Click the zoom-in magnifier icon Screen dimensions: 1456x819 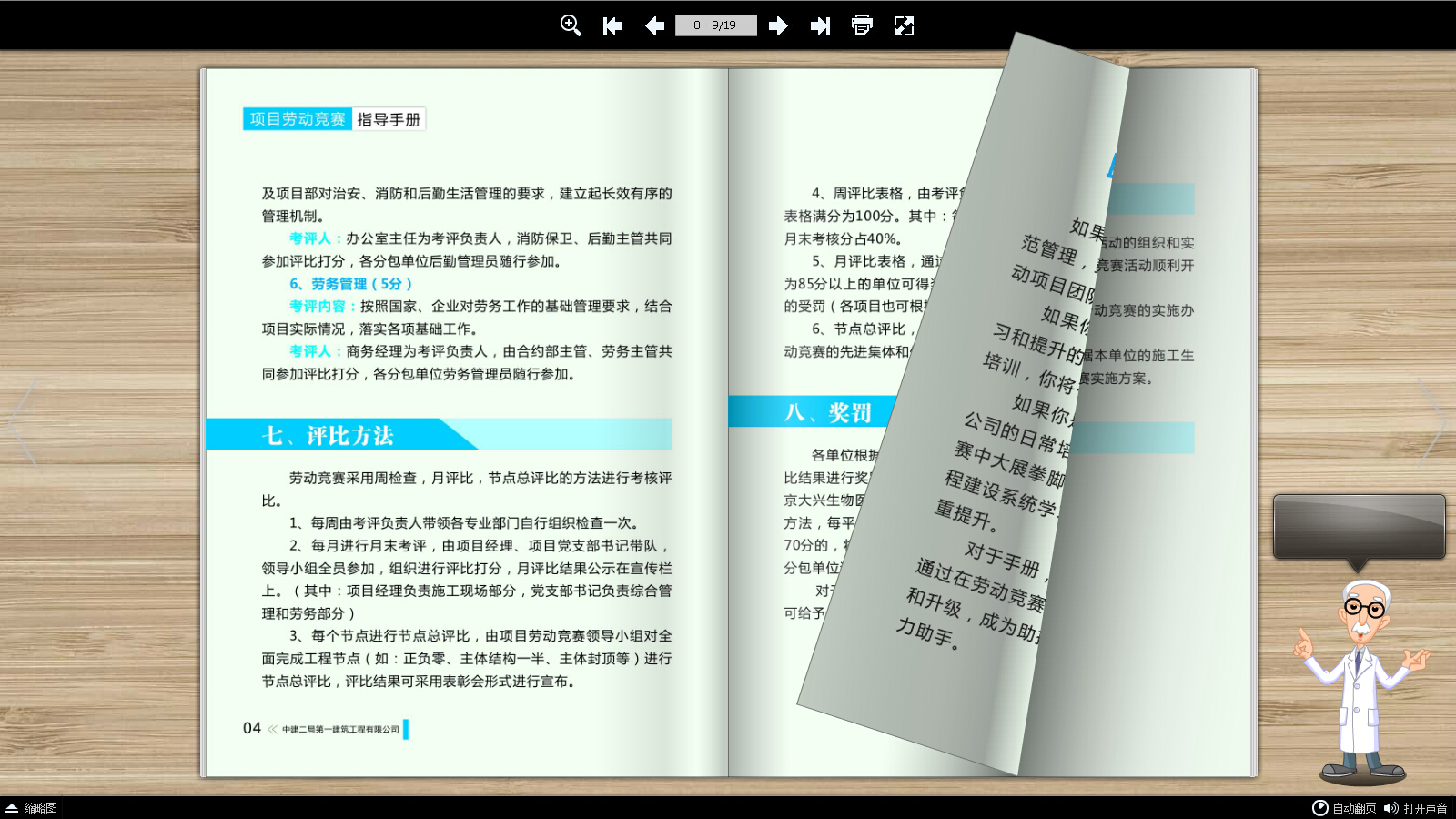point(571,25)
